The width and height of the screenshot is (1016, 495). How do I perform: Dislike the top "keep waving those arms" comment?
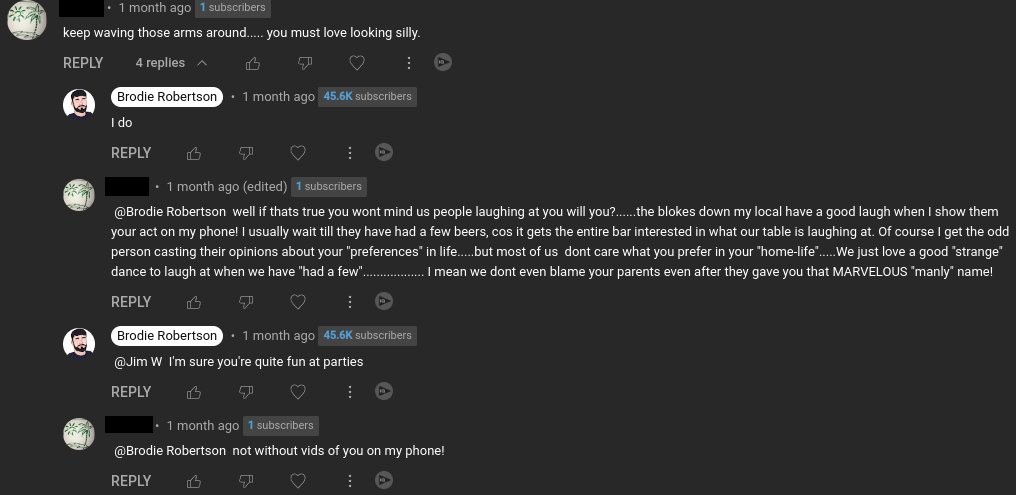coord(305,63)
